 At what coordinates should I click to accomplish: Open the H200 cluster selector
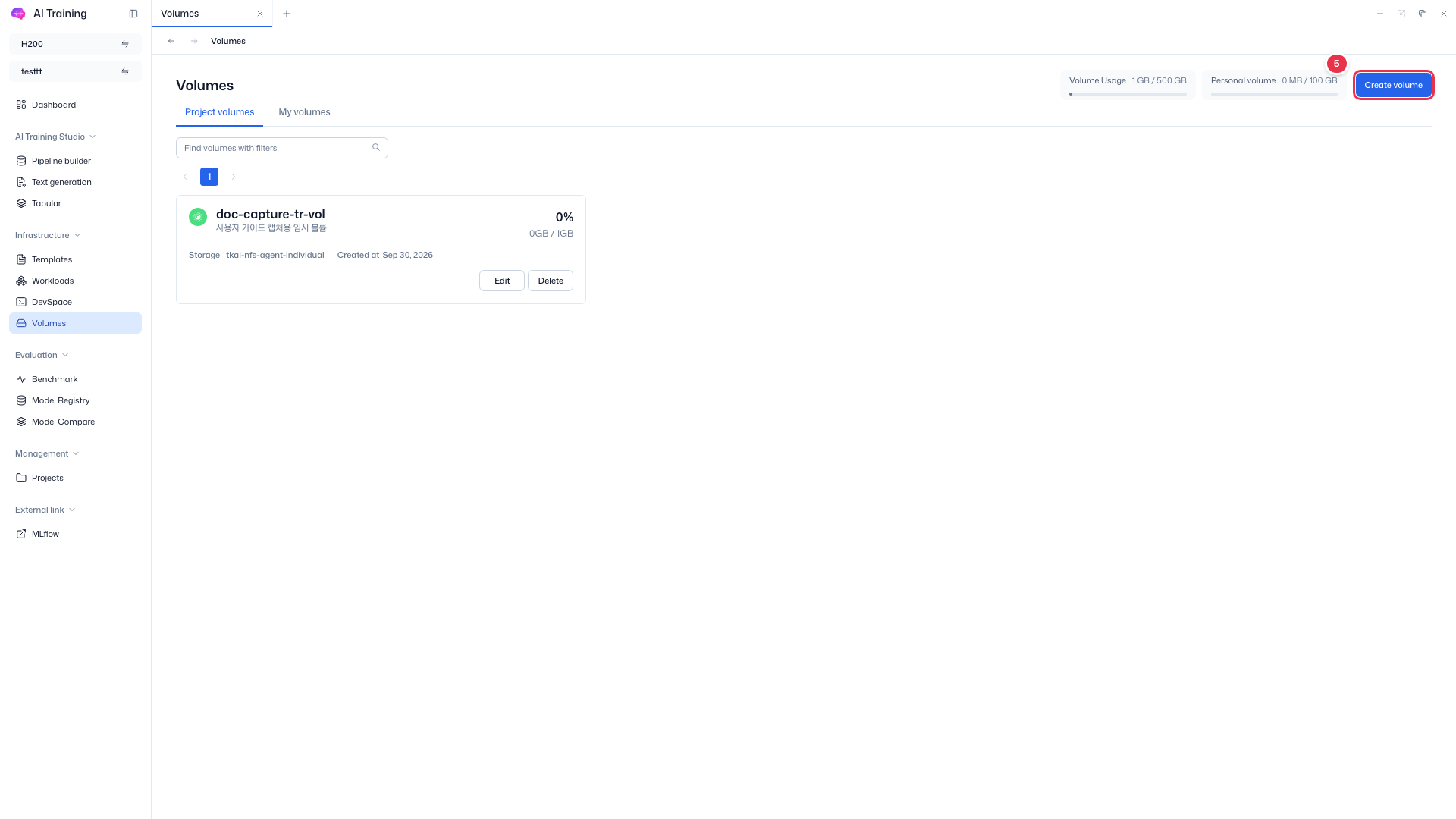(x=75, y=44)
